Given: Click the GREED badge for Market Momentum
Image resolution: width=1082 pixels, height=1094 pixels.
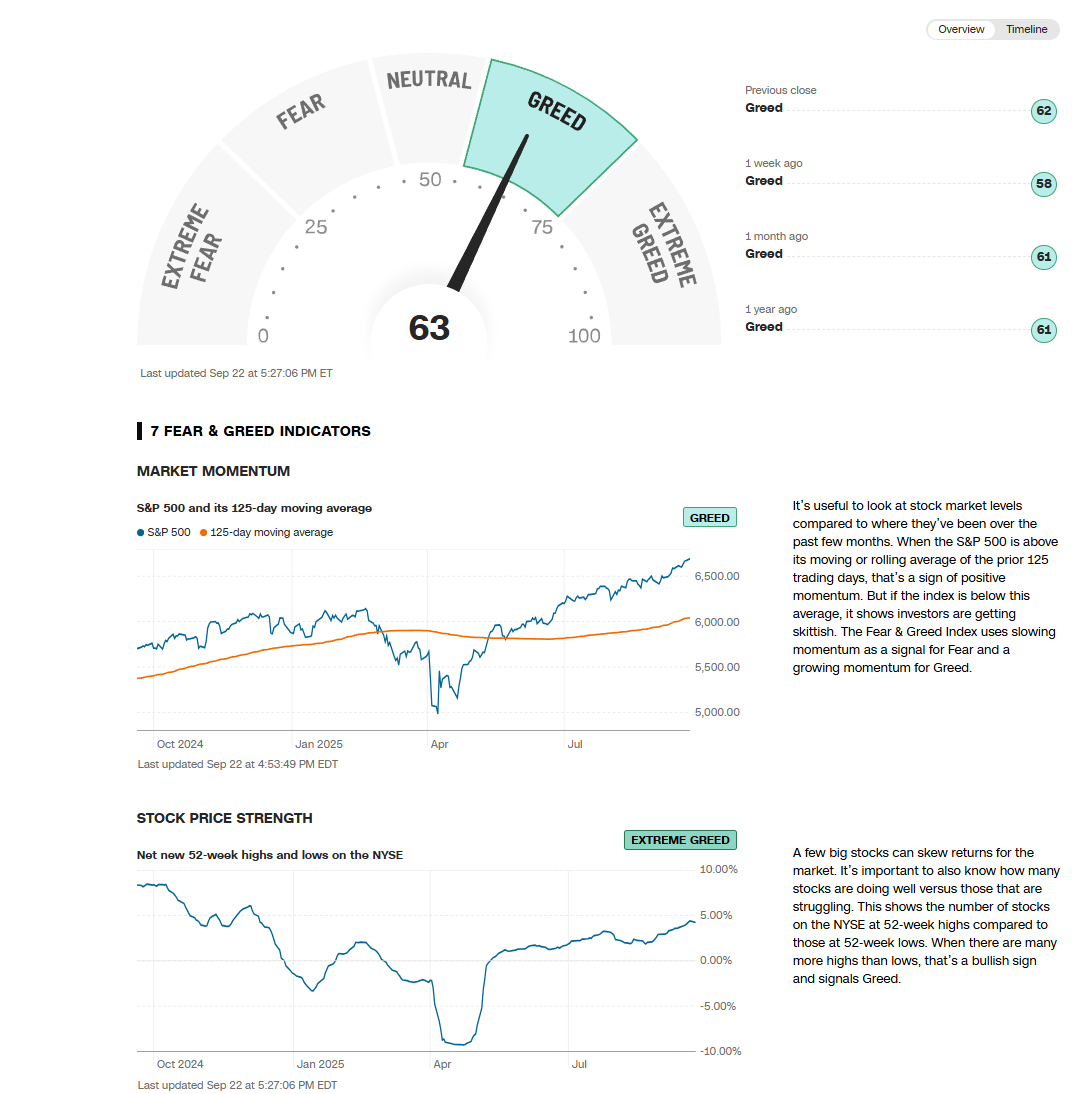Looking at the screenshot, I should [710, 517].
